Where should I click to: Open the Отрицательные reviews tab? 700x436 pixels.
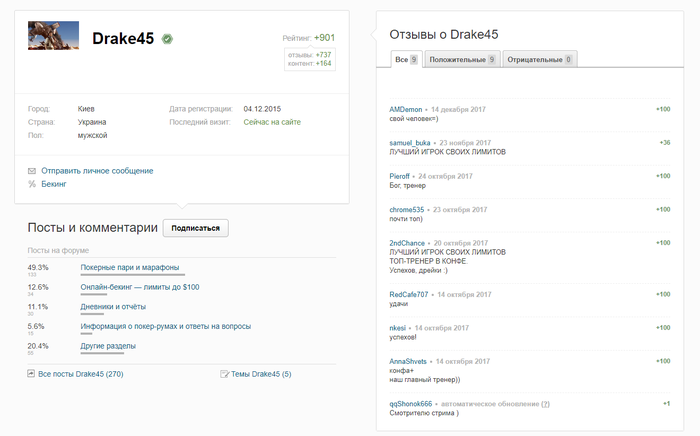coord(540,59)
